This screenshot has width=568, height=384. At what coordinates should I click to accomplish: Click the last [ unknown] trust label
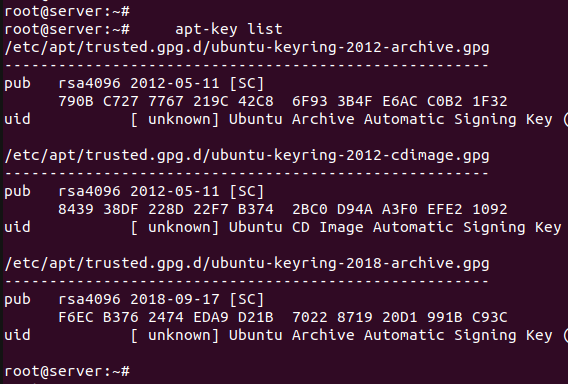coord(175,335)
